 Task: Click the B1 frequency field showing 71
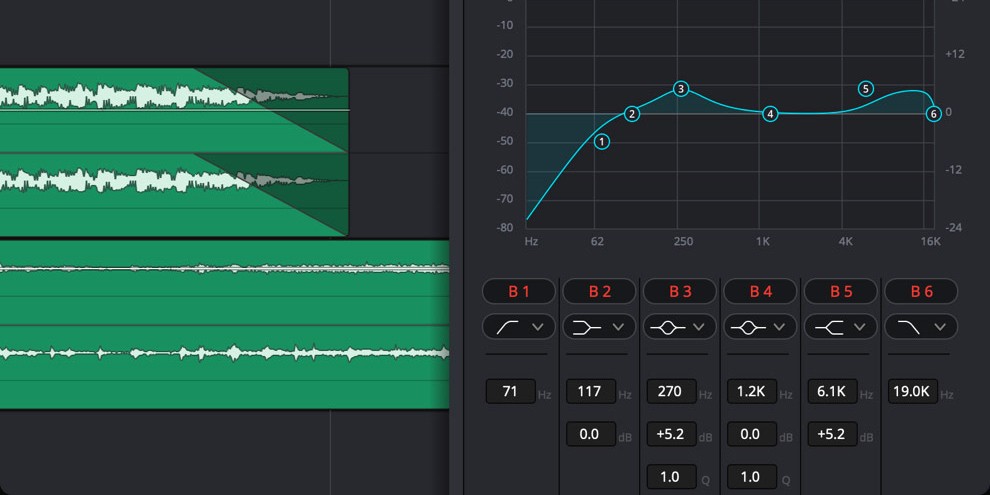(510, 391)
